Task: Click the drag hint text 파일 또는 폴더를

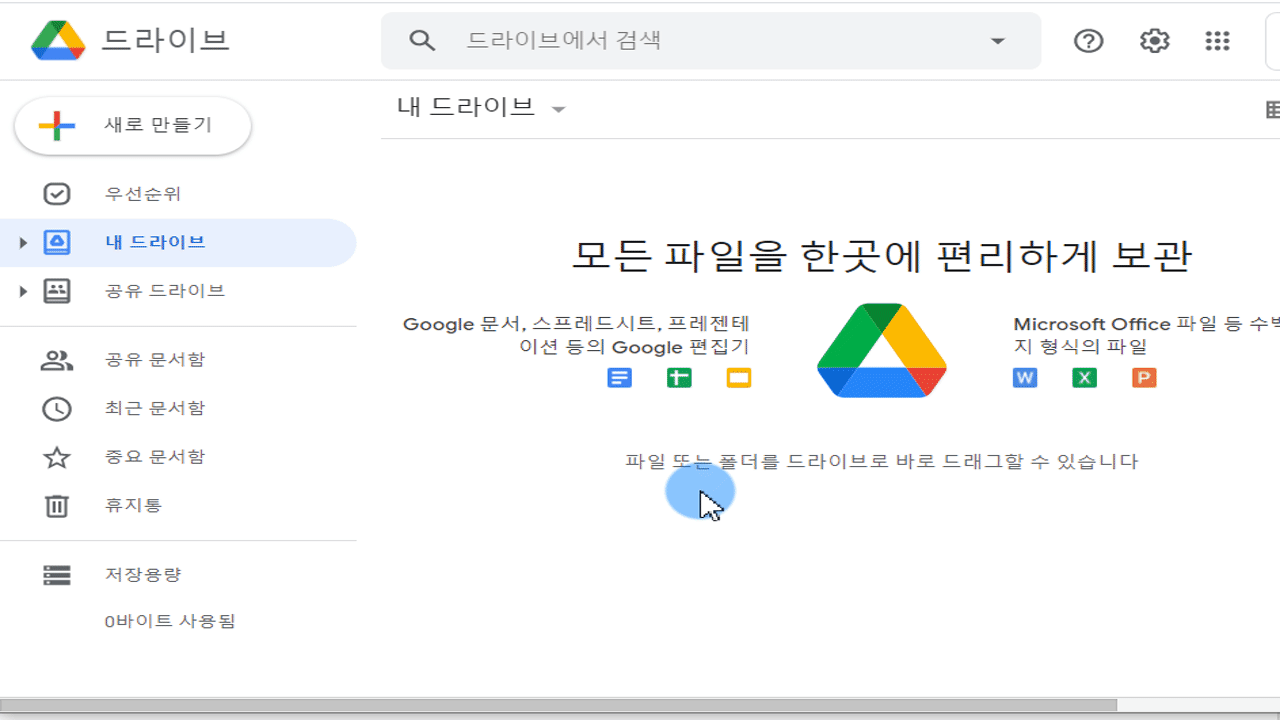Action: click(x=701, y=461)
